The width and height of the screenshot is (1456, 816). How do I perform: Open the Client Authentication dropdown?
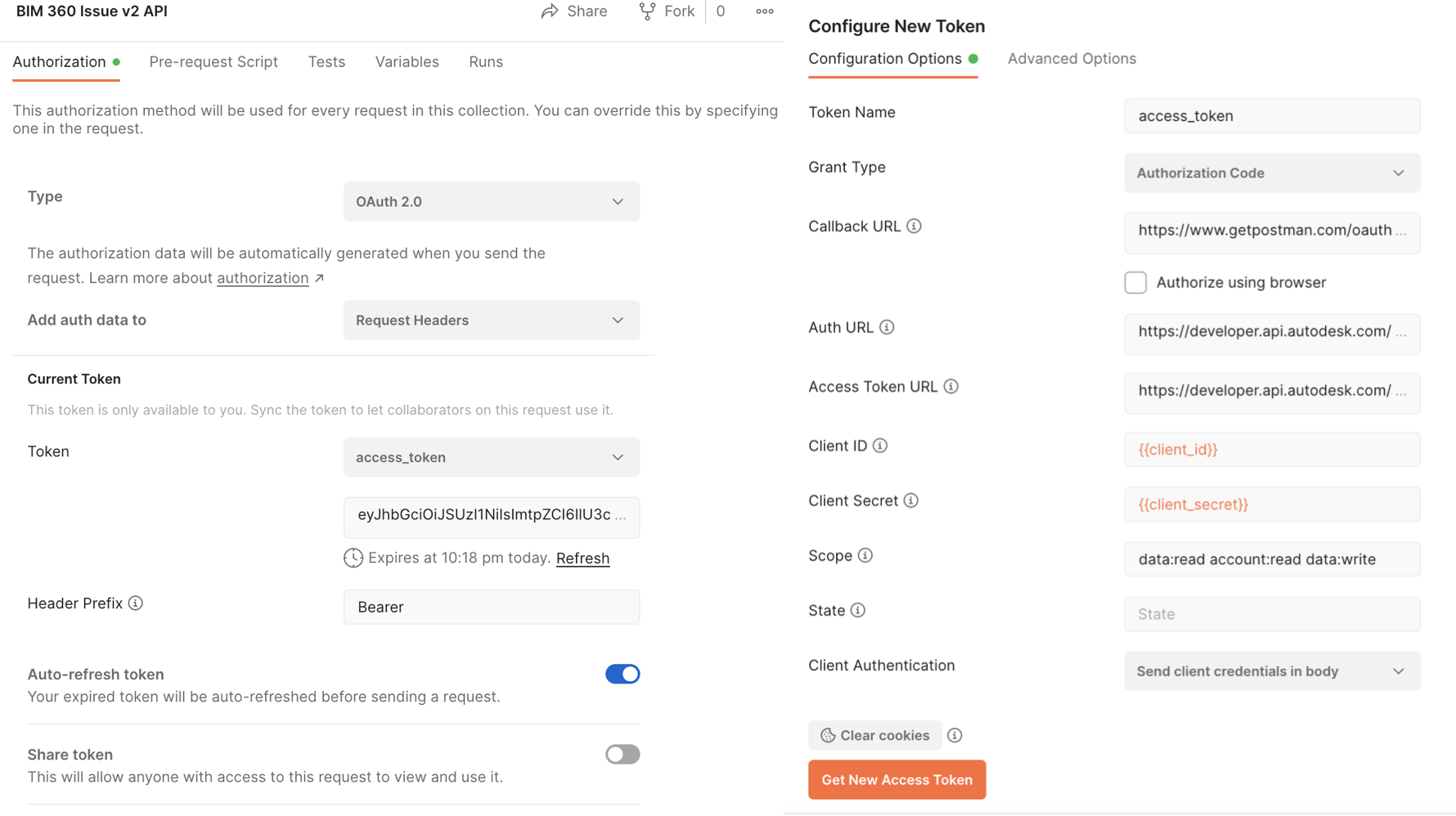click(1272, 671)
